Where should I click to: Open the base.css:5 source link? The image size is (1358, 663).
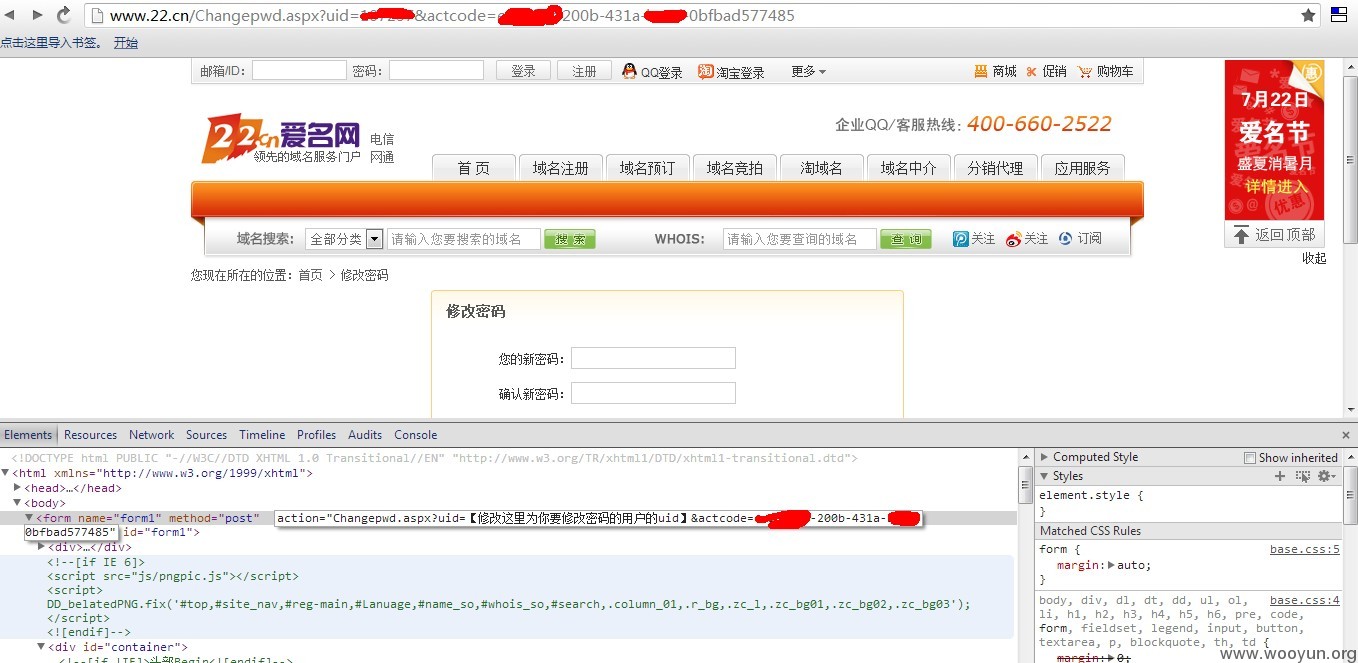click(x=1305, y=549)
